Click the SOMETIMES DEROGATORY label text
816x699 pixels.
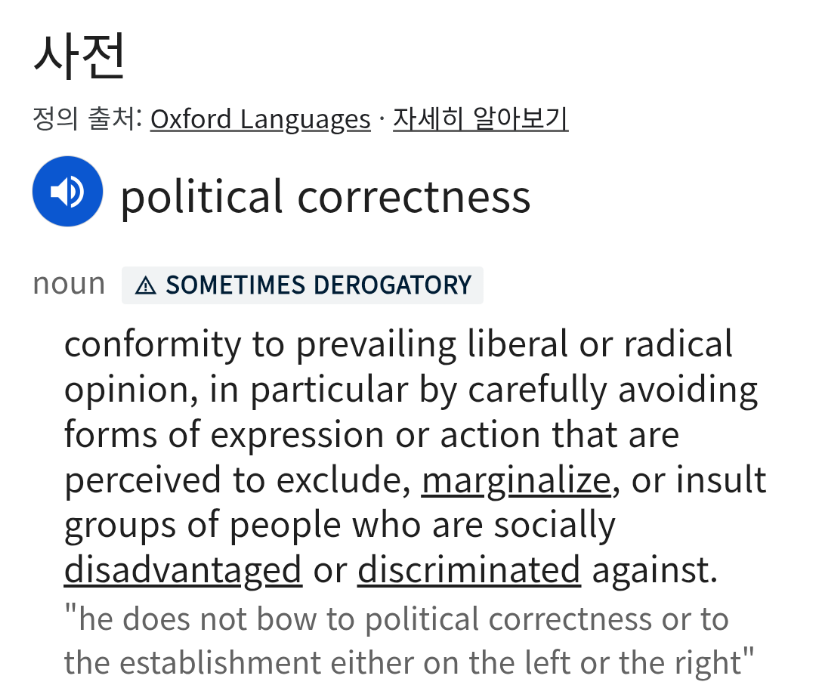[318, 285]
